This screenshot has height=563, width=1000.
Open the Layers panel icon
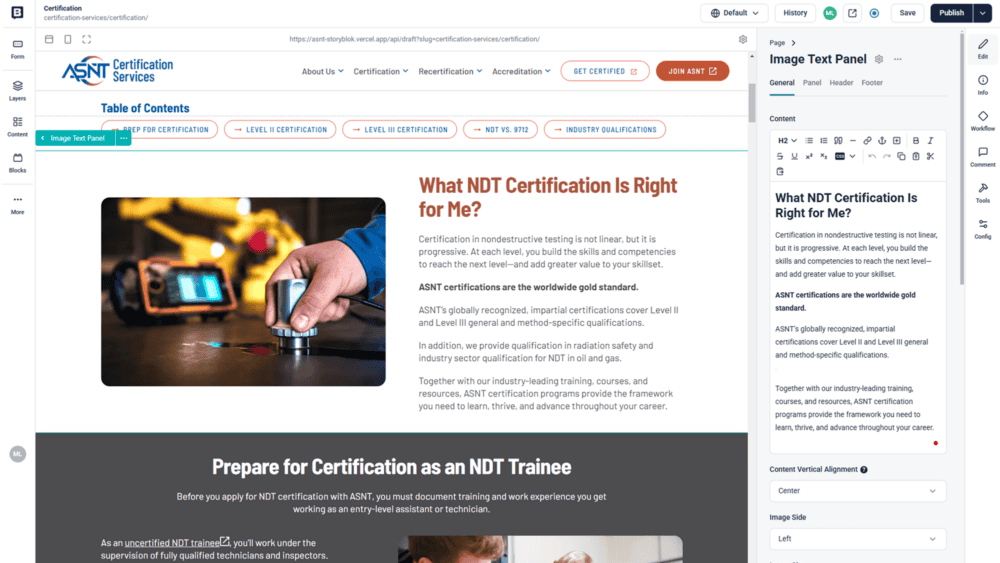[17, 91]
